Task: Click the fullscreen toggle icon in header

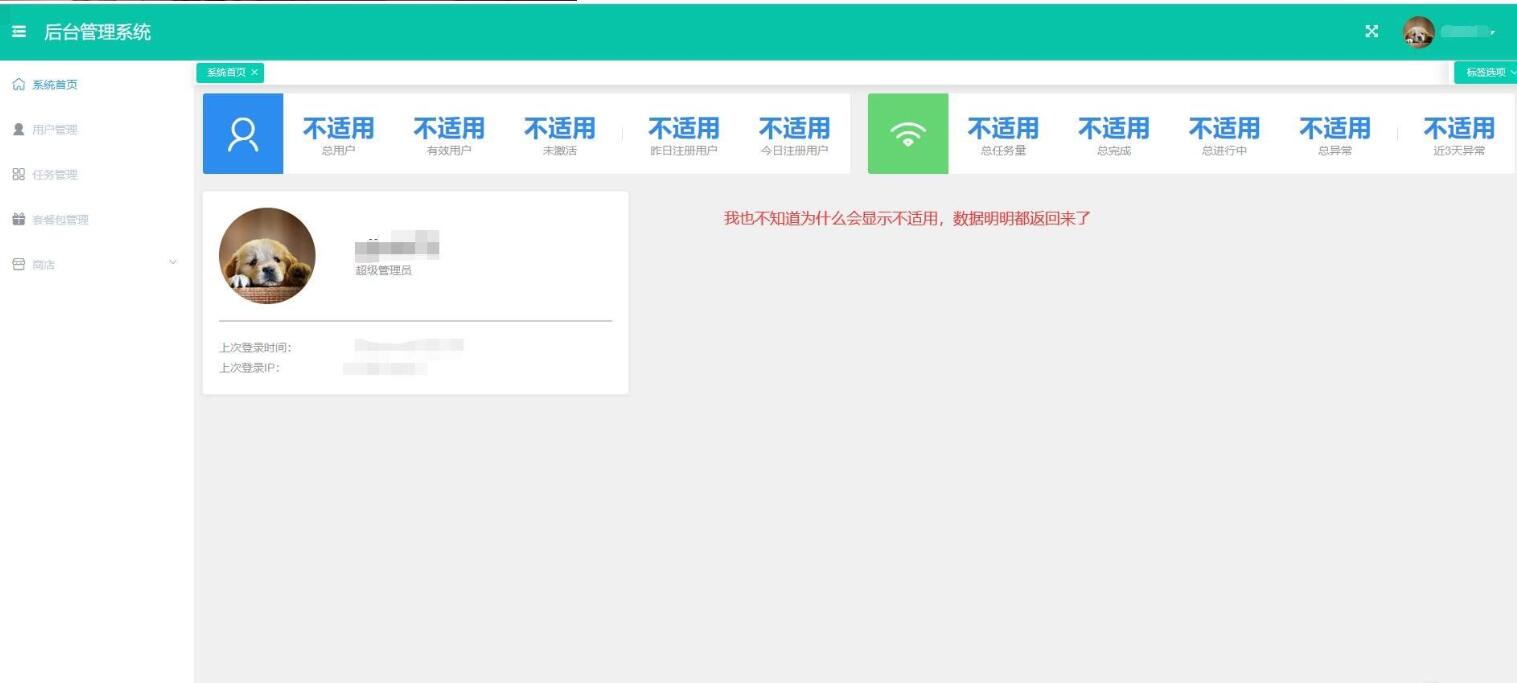Action: (1372, 32)
